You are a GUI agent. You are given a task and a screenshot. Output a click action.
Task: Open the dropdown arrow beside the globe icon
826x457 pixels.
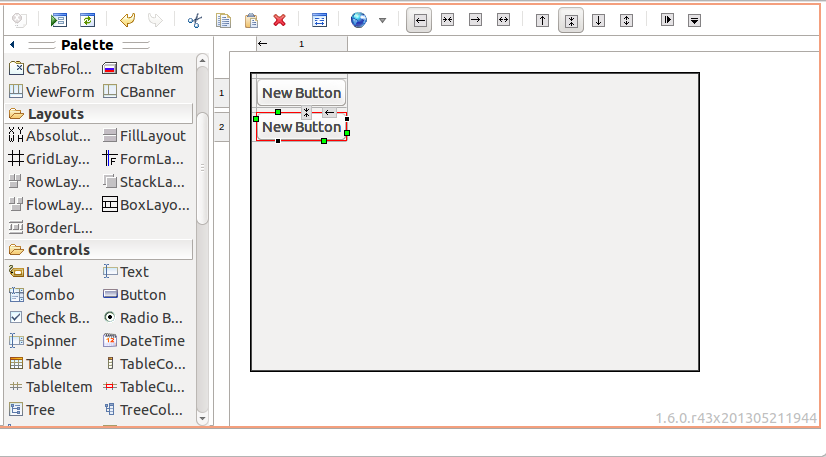coord(382,21)
